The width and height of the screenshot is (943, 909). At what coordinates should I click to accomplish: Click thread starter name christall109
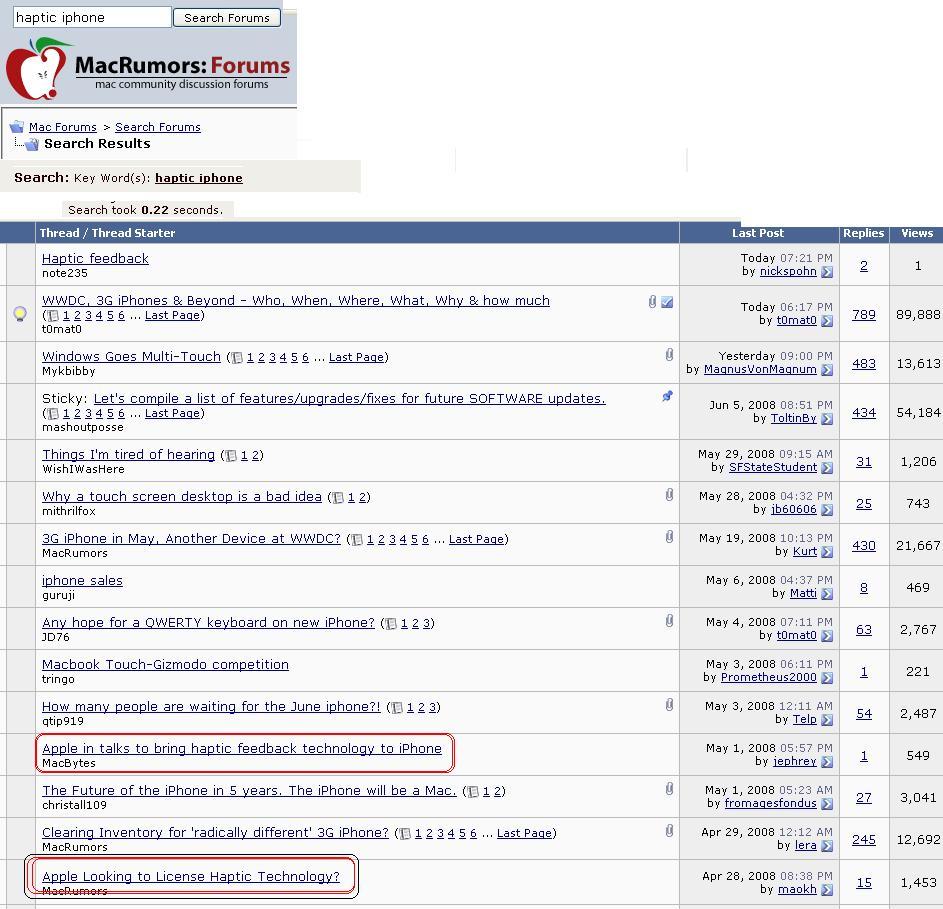click(75, 805)
